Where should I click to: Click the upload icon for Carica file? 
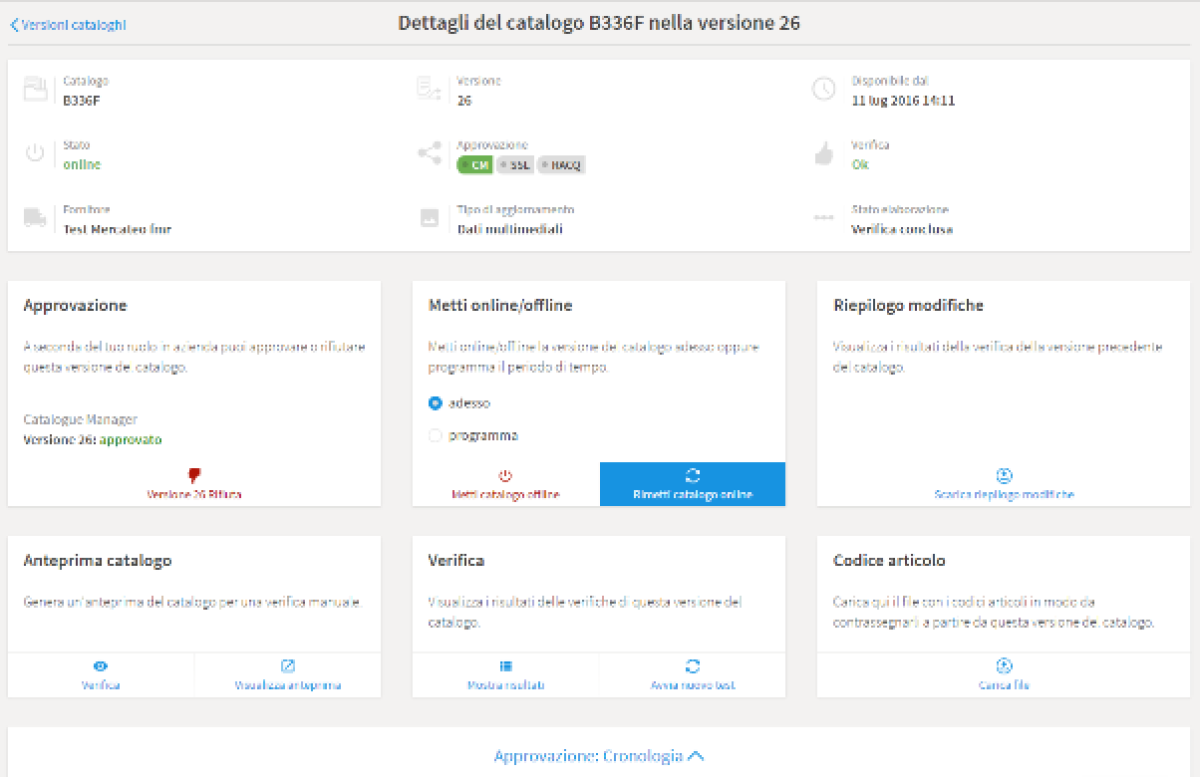(1004, 666)
